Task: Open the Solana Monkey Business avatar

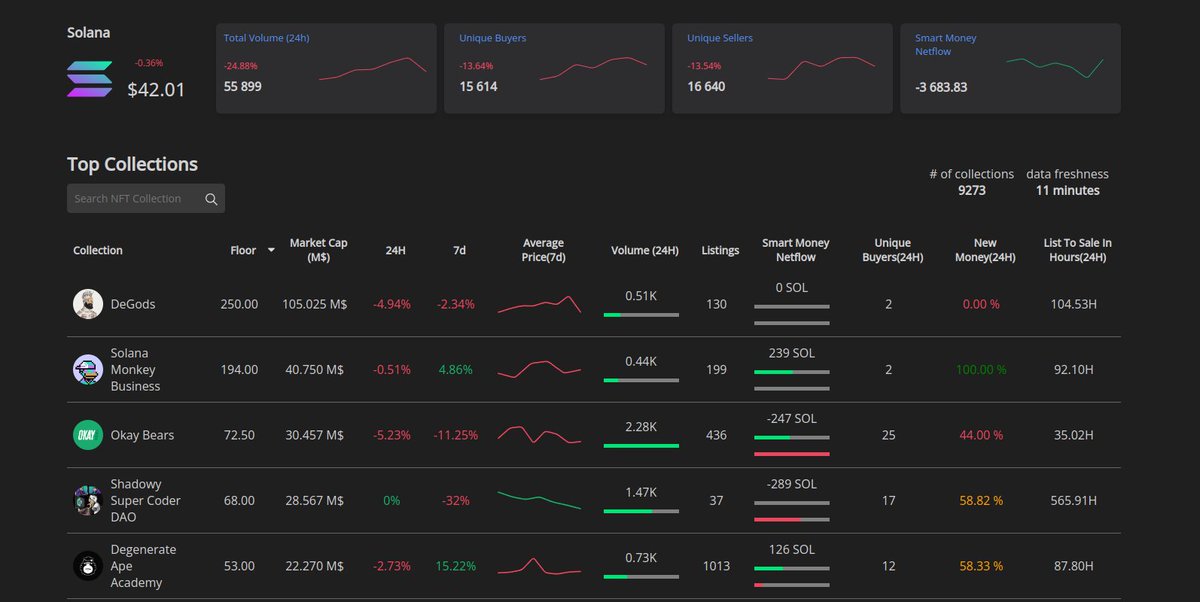Action: [x=88, y=370]
